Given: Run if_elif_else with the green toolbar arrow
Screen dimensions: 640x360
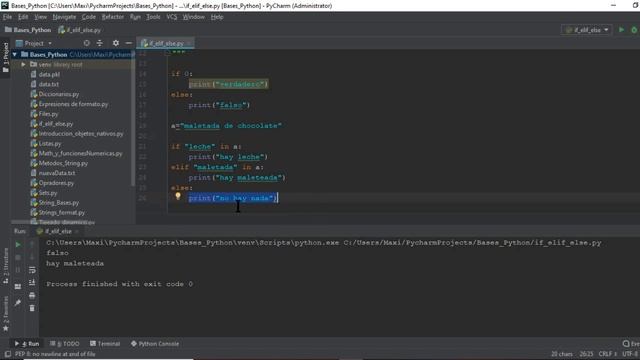Looking at the screenshot, I should click(x=621, y=30).
